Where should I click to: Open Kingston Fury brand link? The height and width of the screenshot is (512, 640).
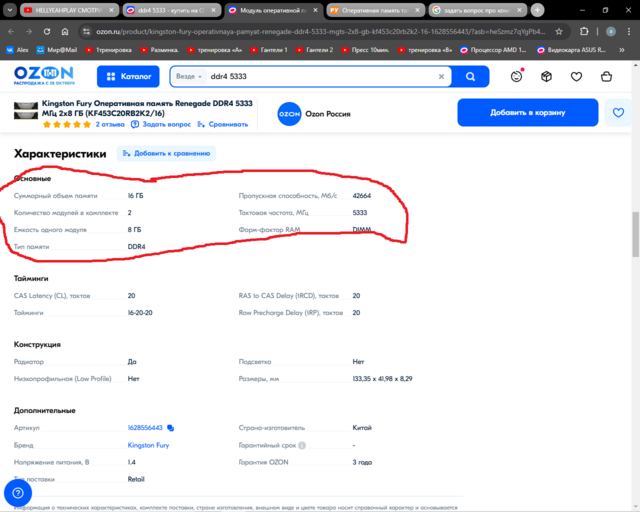tap(148, 445)
